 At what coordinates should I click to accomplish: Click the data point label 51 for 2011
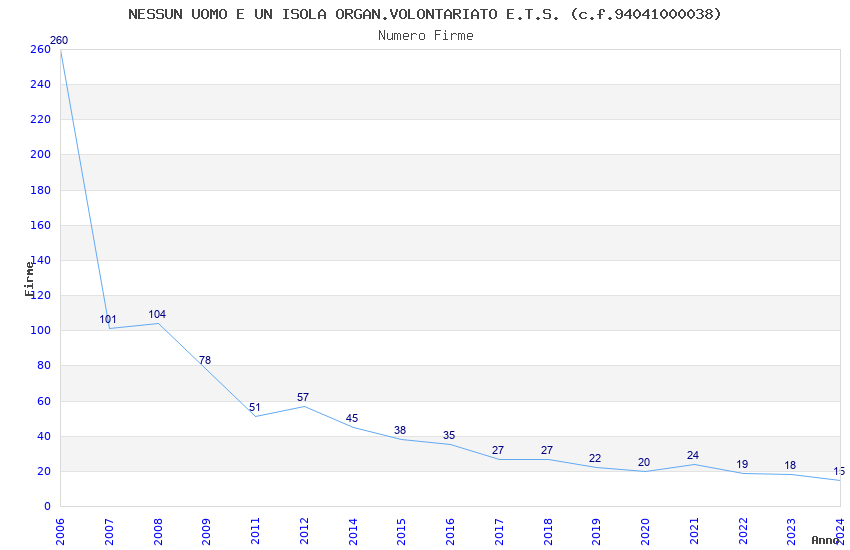pyautogui.click(x=255, y=407)
